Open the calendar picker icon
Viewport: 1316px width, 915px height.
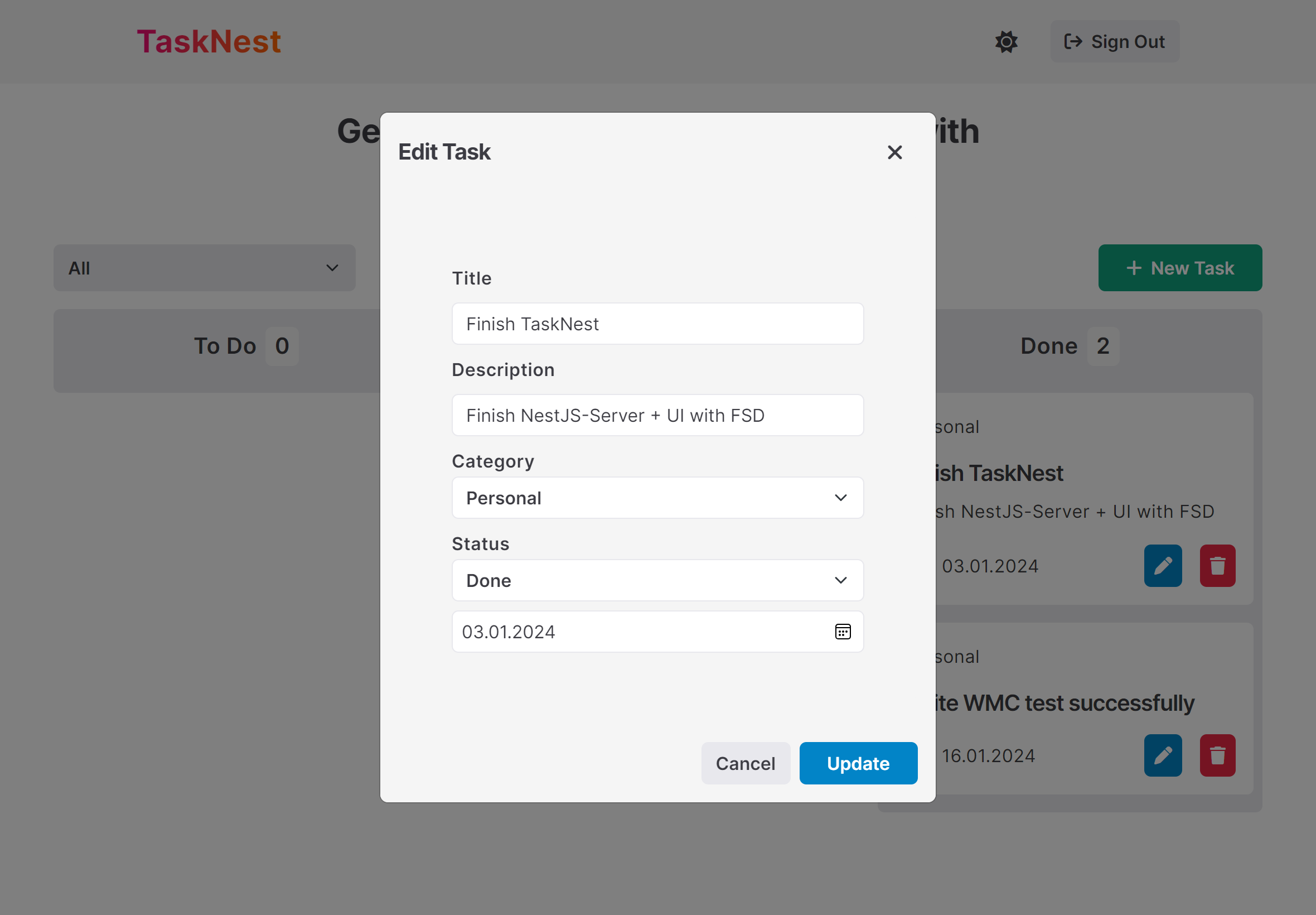[843, 632]
